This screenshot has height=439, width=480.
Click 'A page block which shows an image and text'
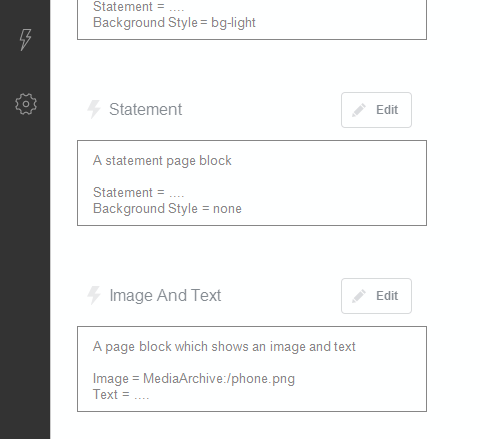(x=224, y=347)
